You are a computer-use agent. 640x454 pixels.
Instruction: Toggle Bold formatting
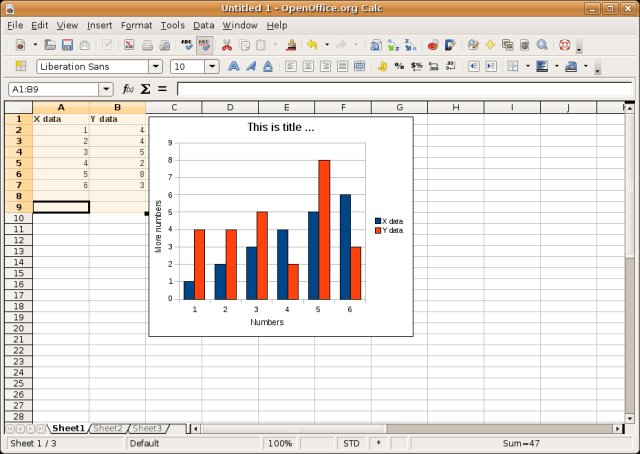pos(233,66)
